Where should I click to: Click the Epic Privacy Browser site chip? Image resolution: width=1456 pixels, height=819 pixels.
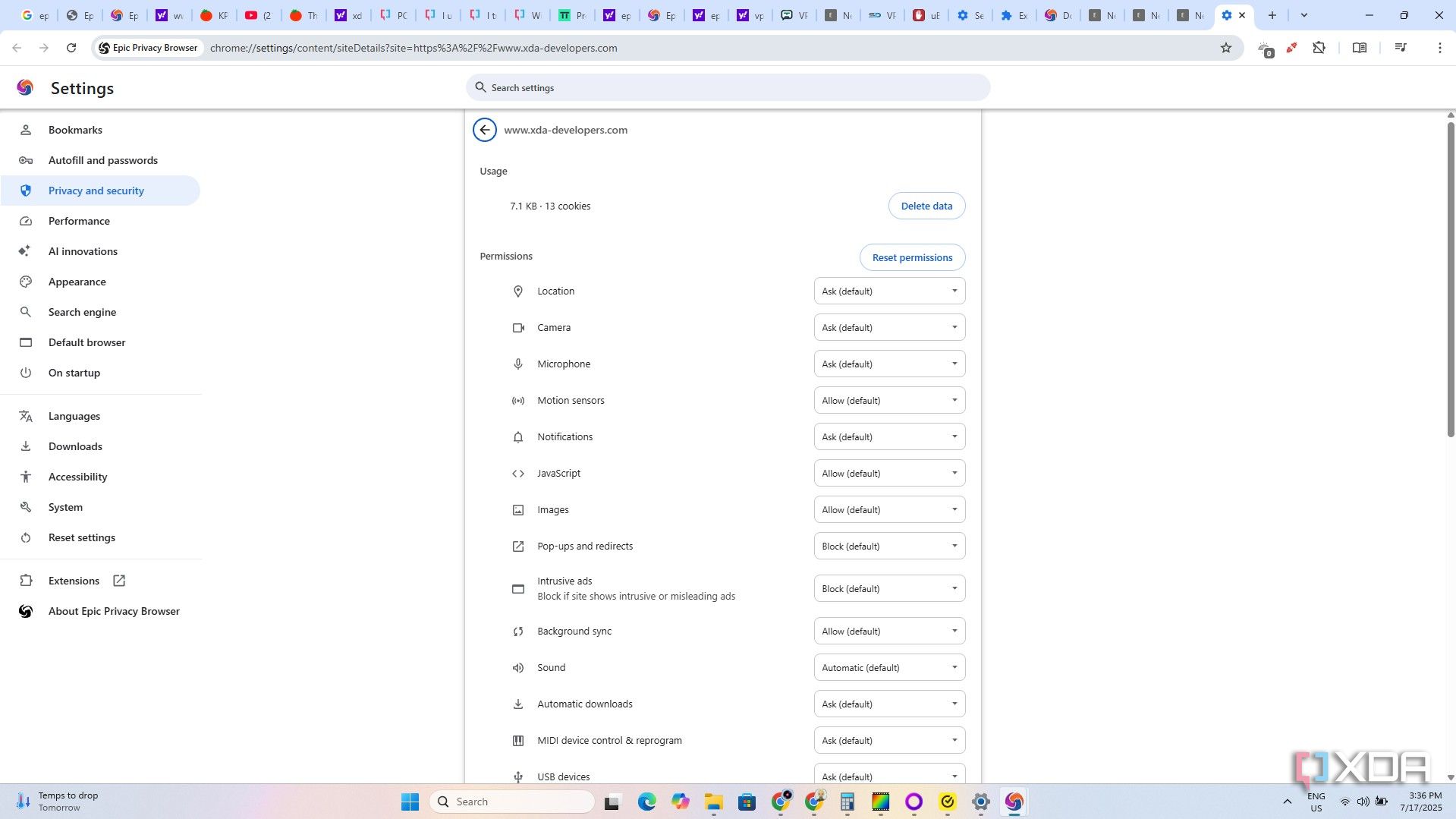[148, 48]
